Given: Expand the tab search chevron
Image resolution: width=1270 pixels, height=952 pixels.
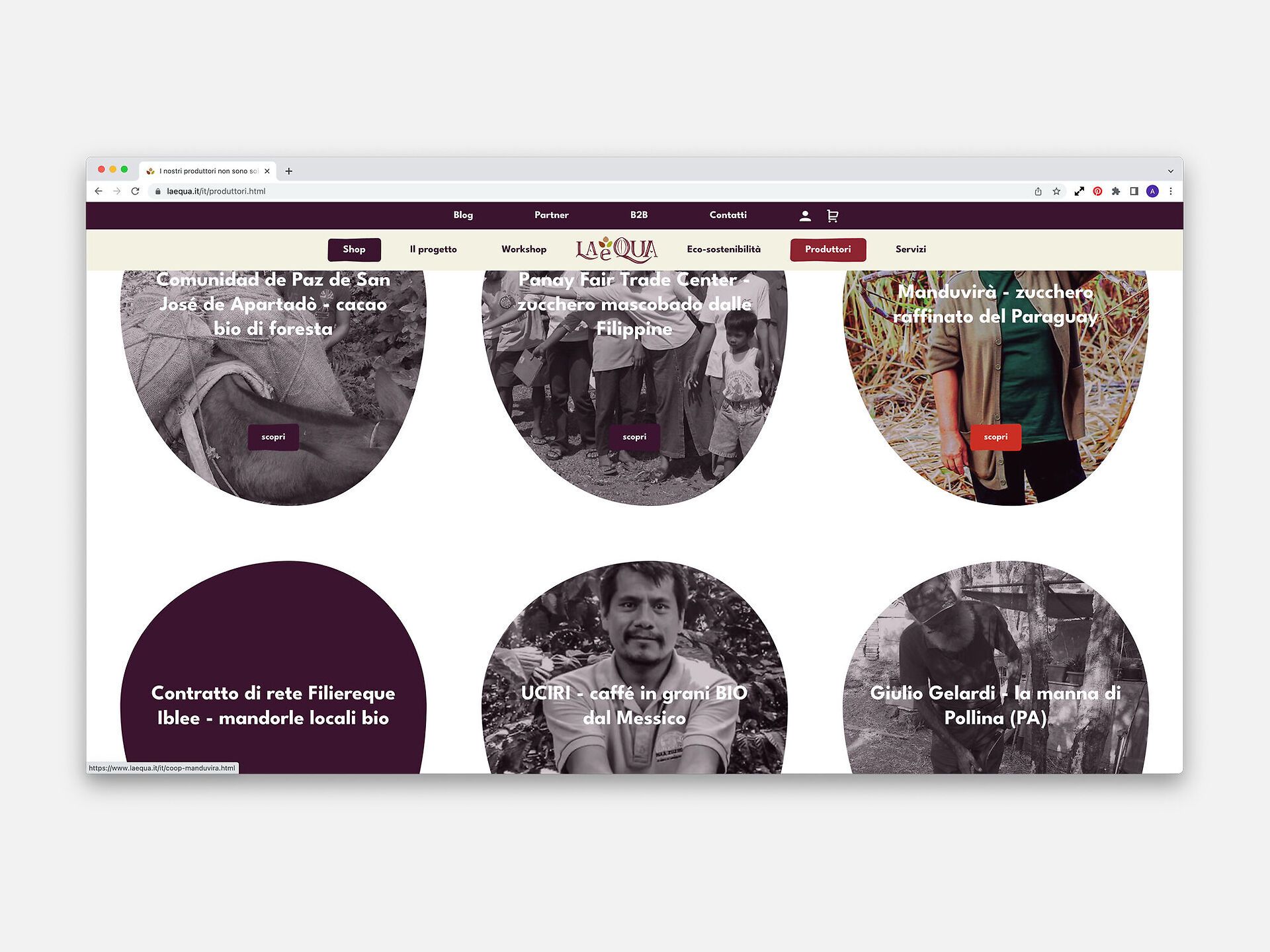Looking at the screenshot, I should point(1170,171).
